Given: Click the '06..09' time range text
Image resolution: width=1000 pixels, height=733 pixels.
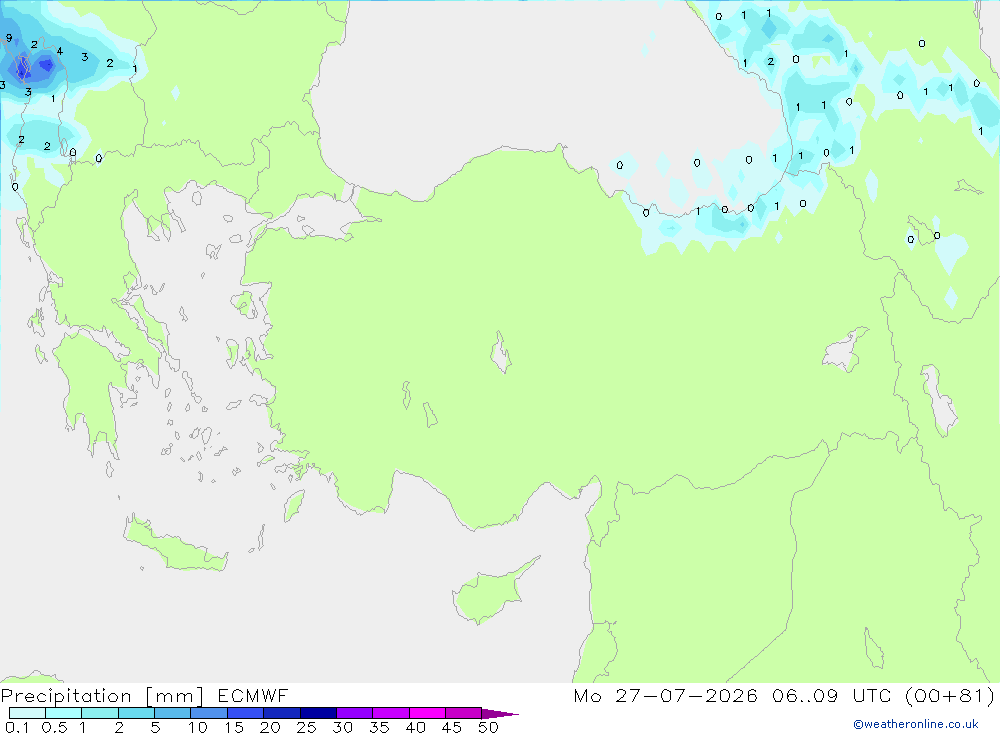Looking at the screenshot, I should pos(805,695).
